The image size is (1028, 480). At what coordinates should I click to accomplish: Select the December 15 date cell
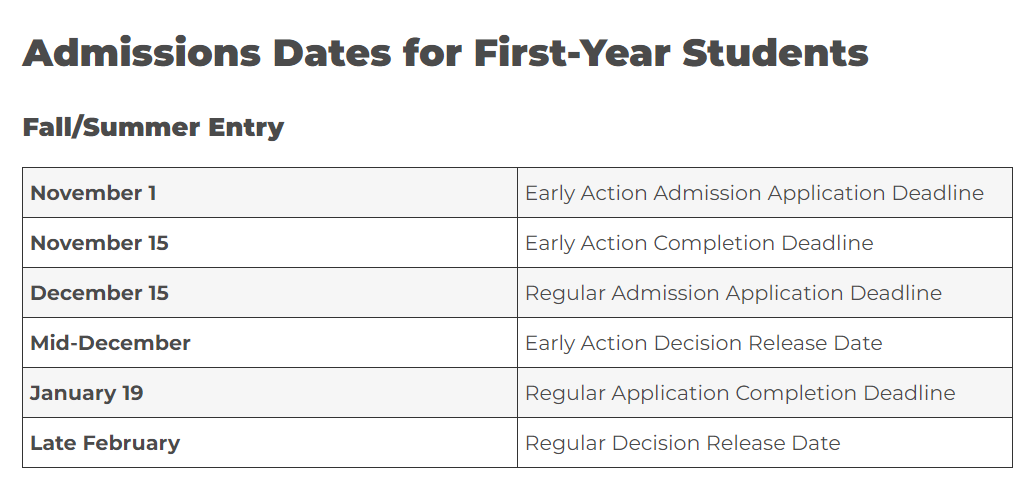(99, 293)
